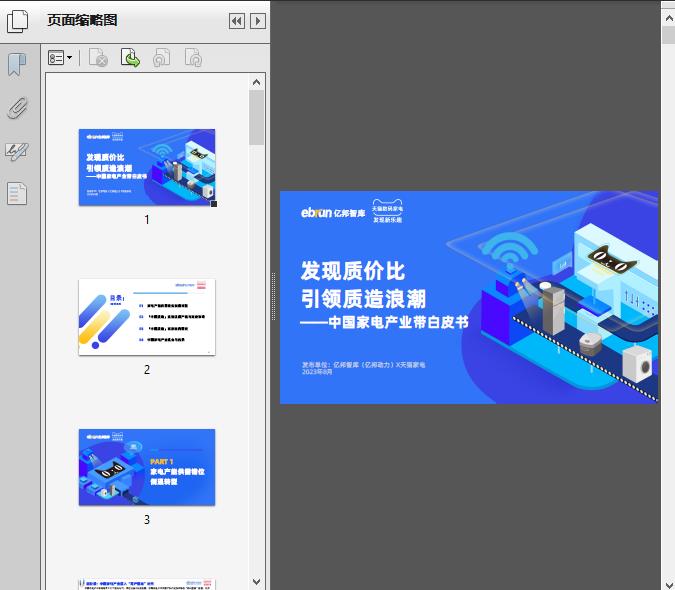This screenshot has width=675, height=590.
Task: Open the Signatures panel
Action: point(17,151)
